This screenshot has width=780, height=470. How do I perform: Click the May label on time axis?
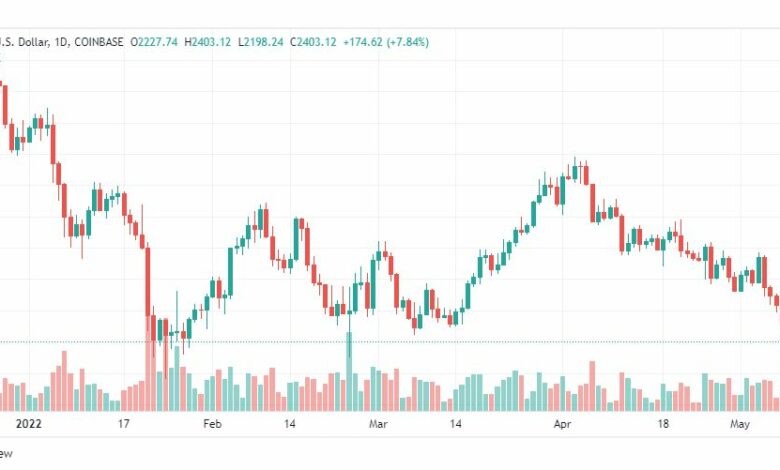[740, 424]
